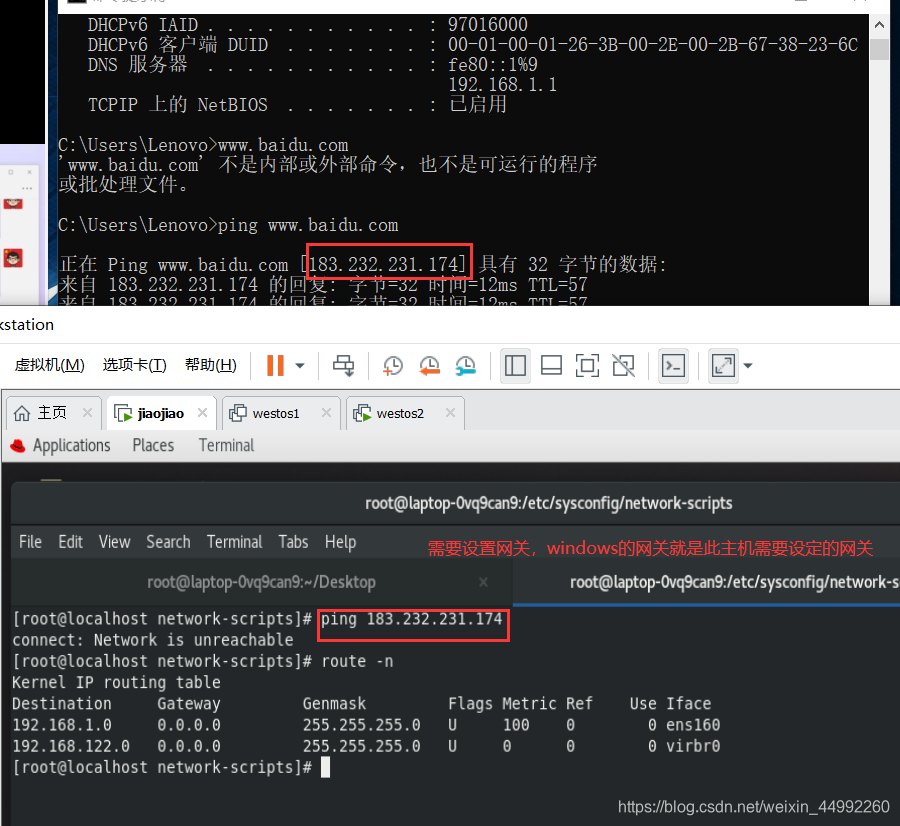
Task: Click the virbr0 interface name
Action: (x=693, y=746)
